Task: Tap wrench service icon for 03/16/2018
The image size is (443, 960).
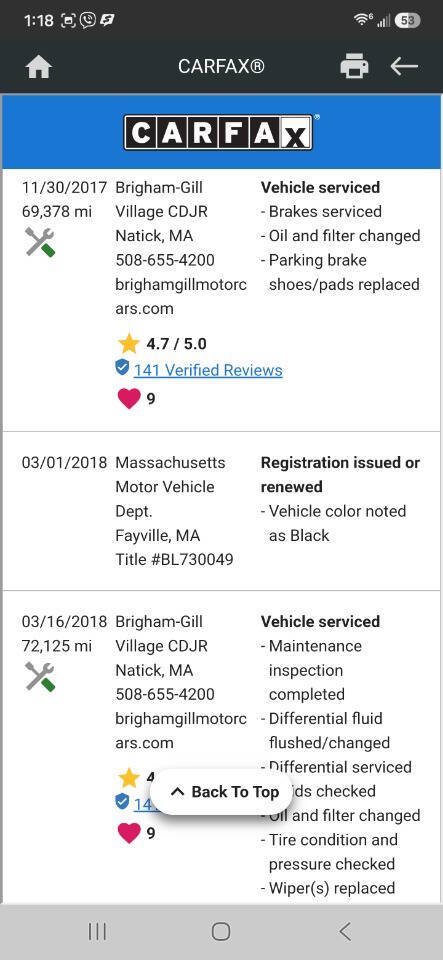Action: [x=40, y=677]
